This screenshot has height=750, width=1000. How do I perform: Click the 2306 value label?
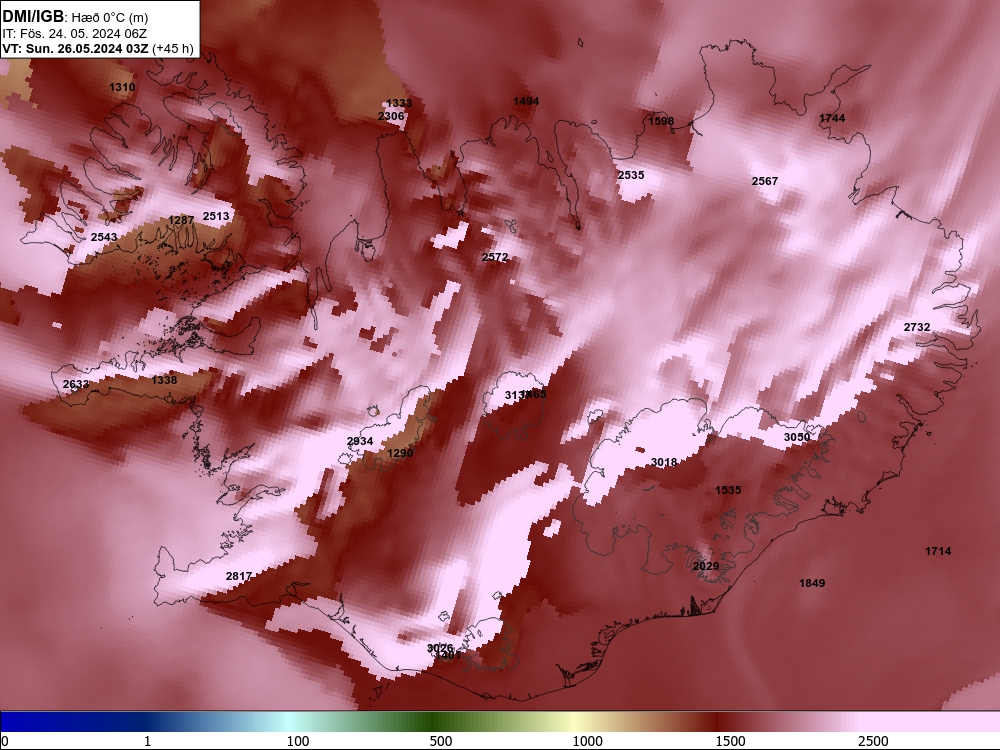(x=391, y=116)
